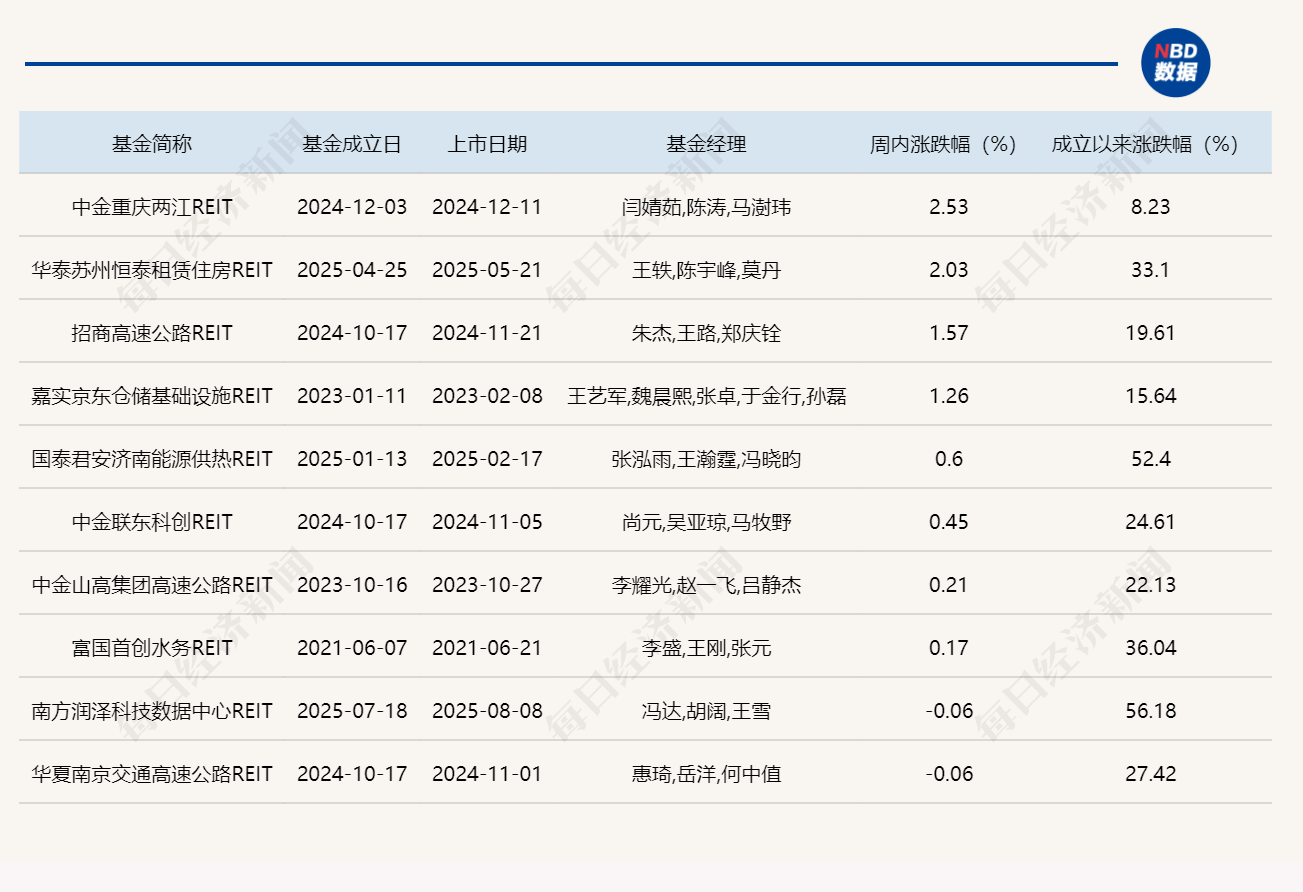1303x892 pixels.
Task: Click listing date 2024-11-05
Action: pyautogui.click(x=487, y=522)
